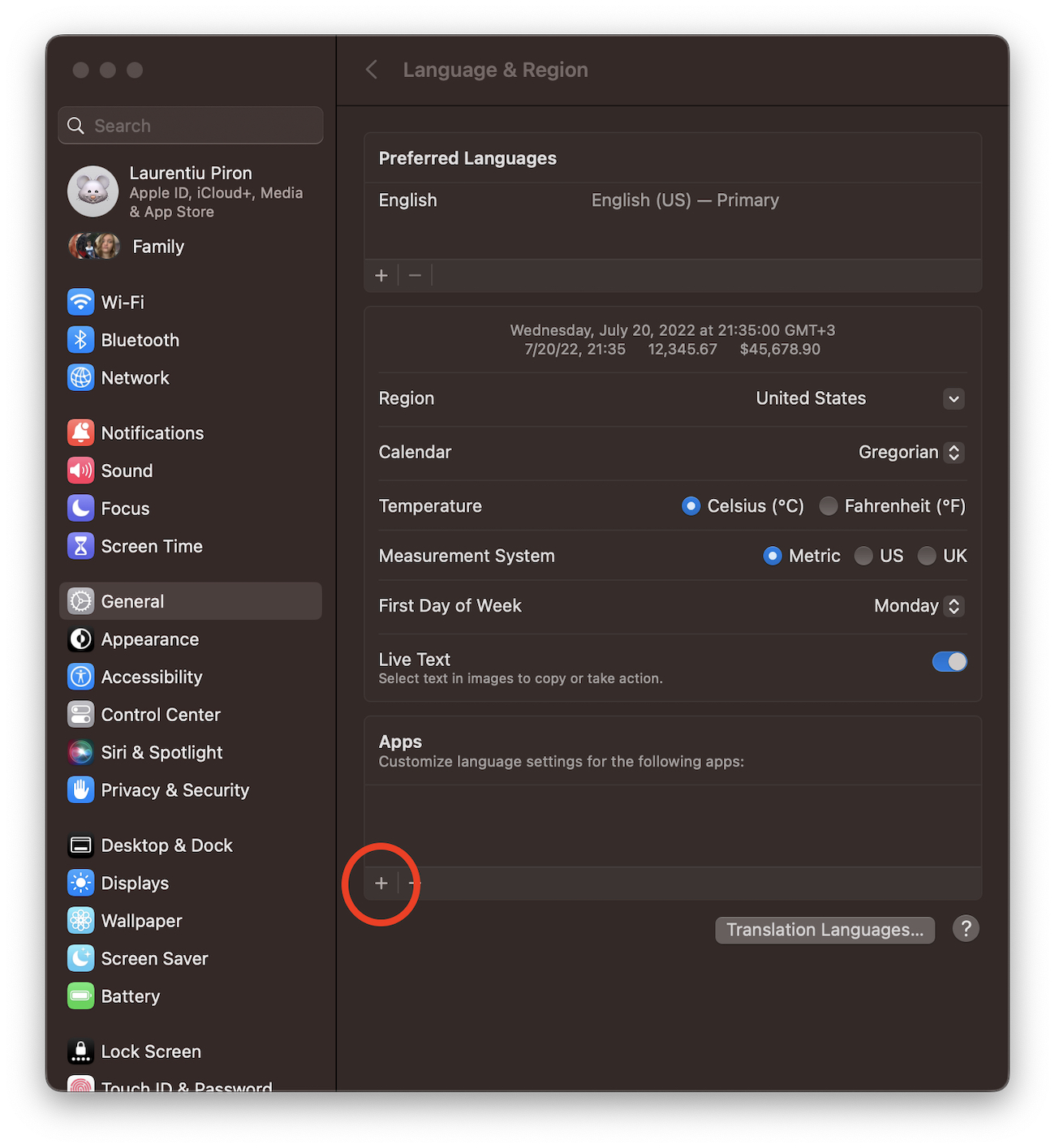1055x1148 pixels.
Task: Select the Notifications bell icon
Action: [80, 432]
